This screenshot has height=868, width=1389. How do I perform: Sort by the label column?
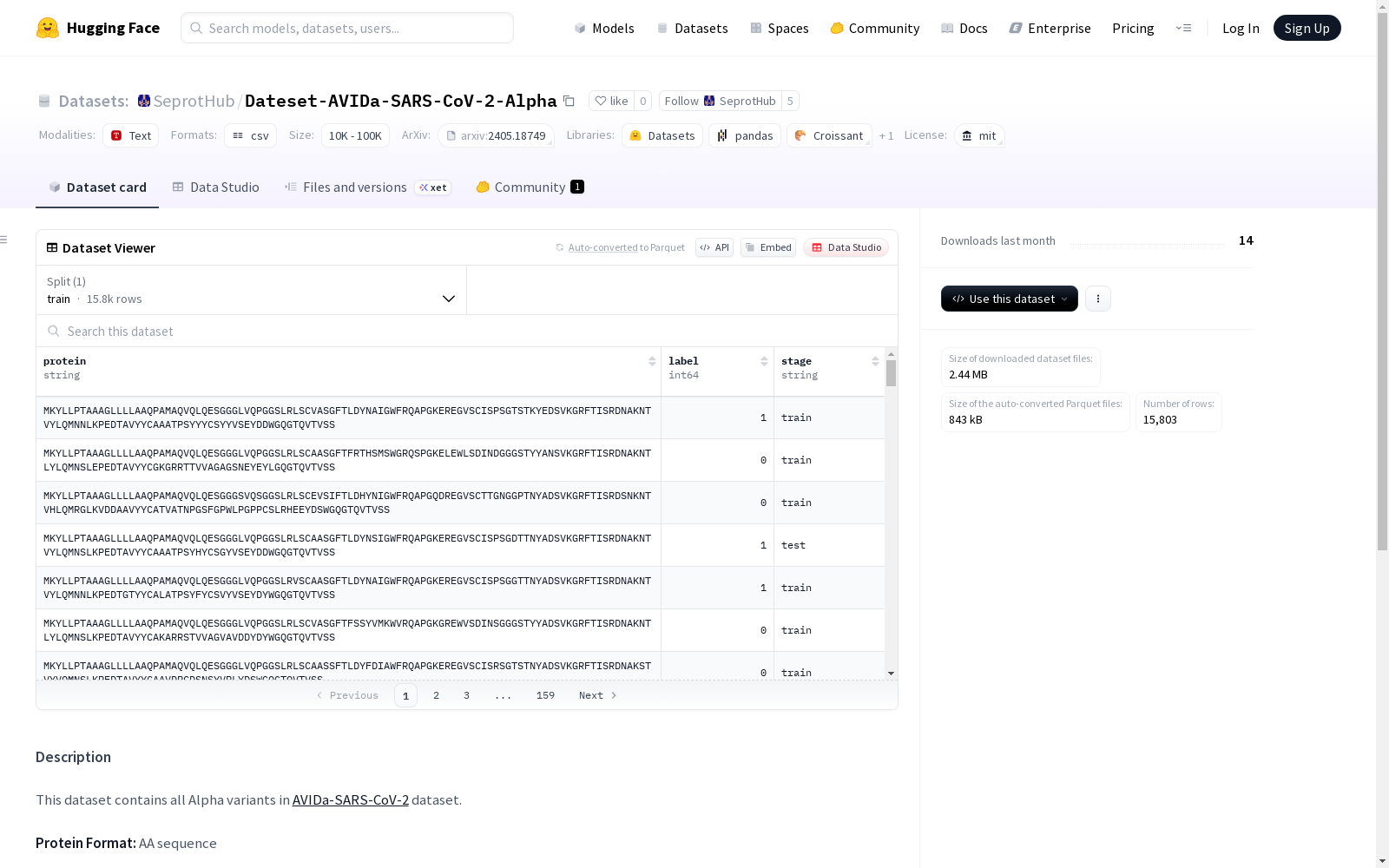tap(764, 361)
